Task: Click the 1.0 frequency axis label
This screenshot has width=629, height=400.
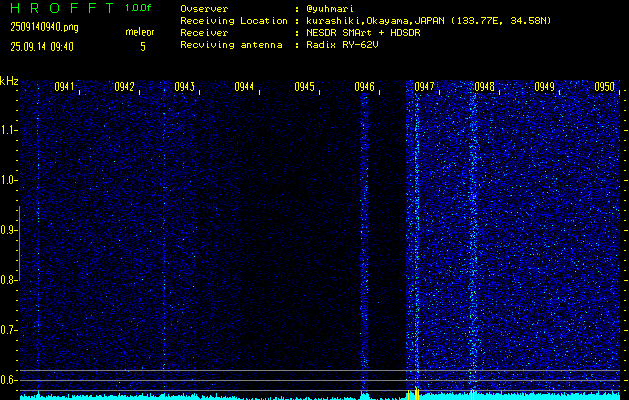Action: tap(8, 181)
